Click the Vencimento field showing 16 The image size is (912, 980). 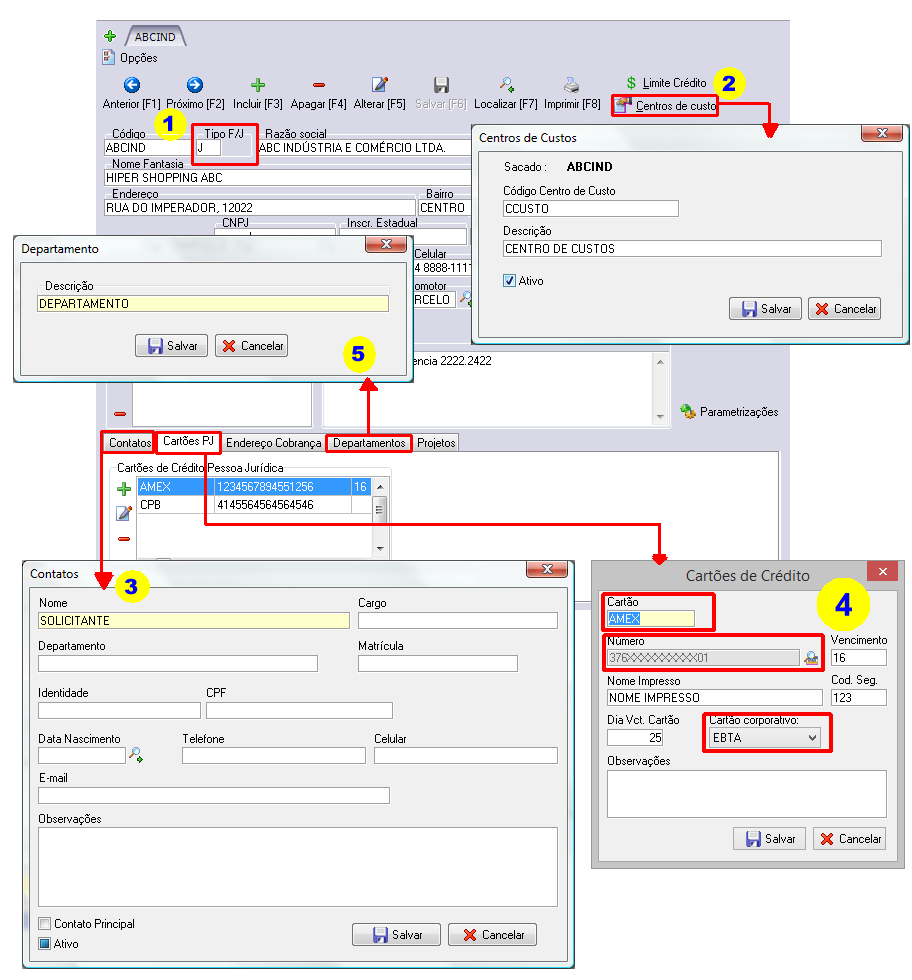(x=859, y=658)
